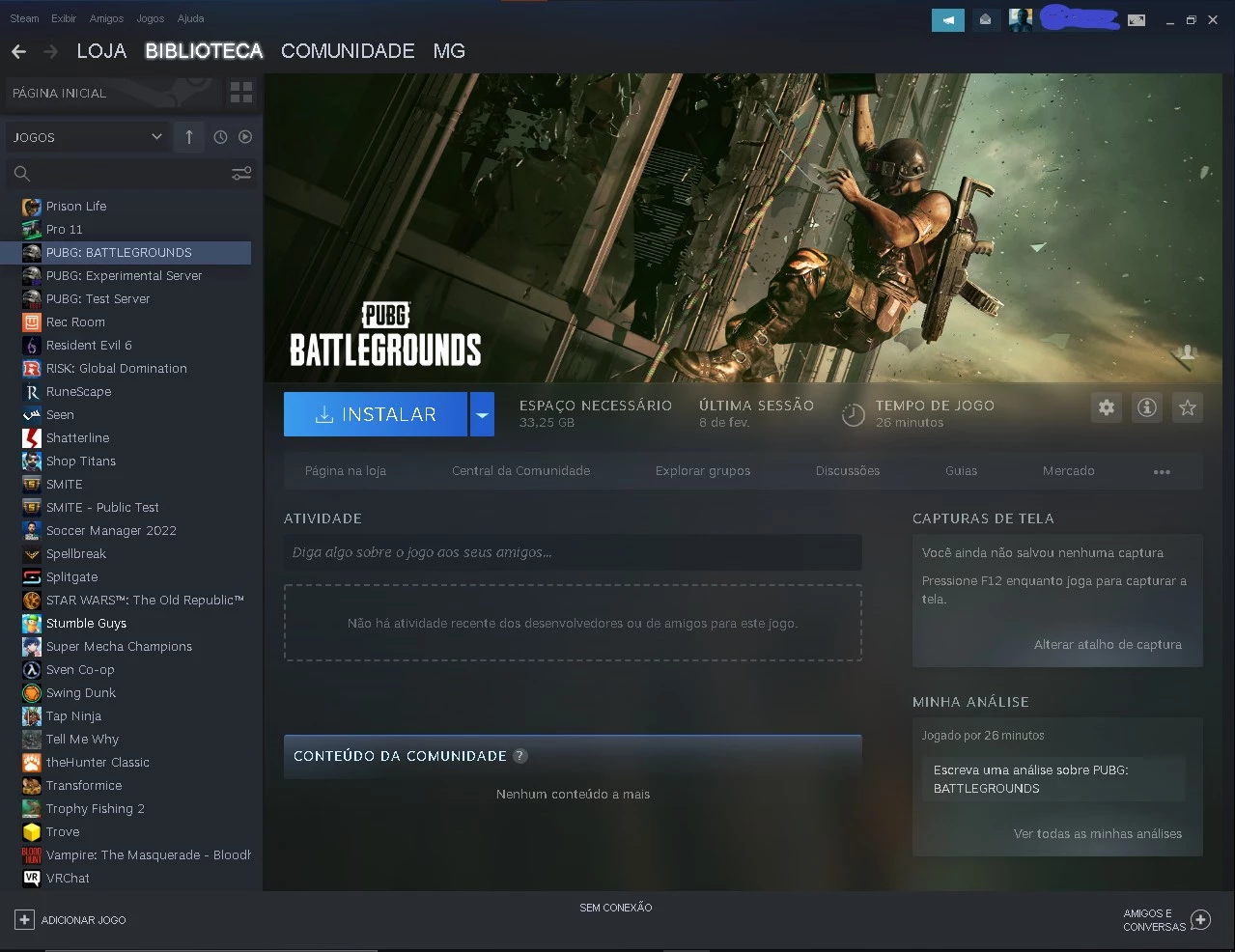Screen dimensions: 1235x952
Task: Click the activity comment input field
Action: [573, 552]
